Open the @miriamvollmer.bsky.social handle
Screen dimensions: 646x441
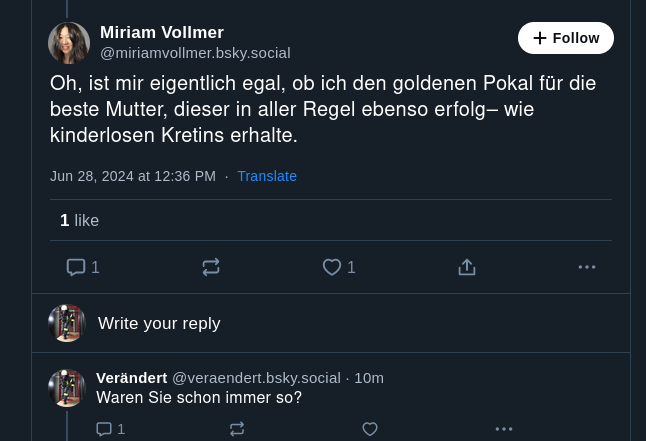pyautogui.click(x=195, y=53)
